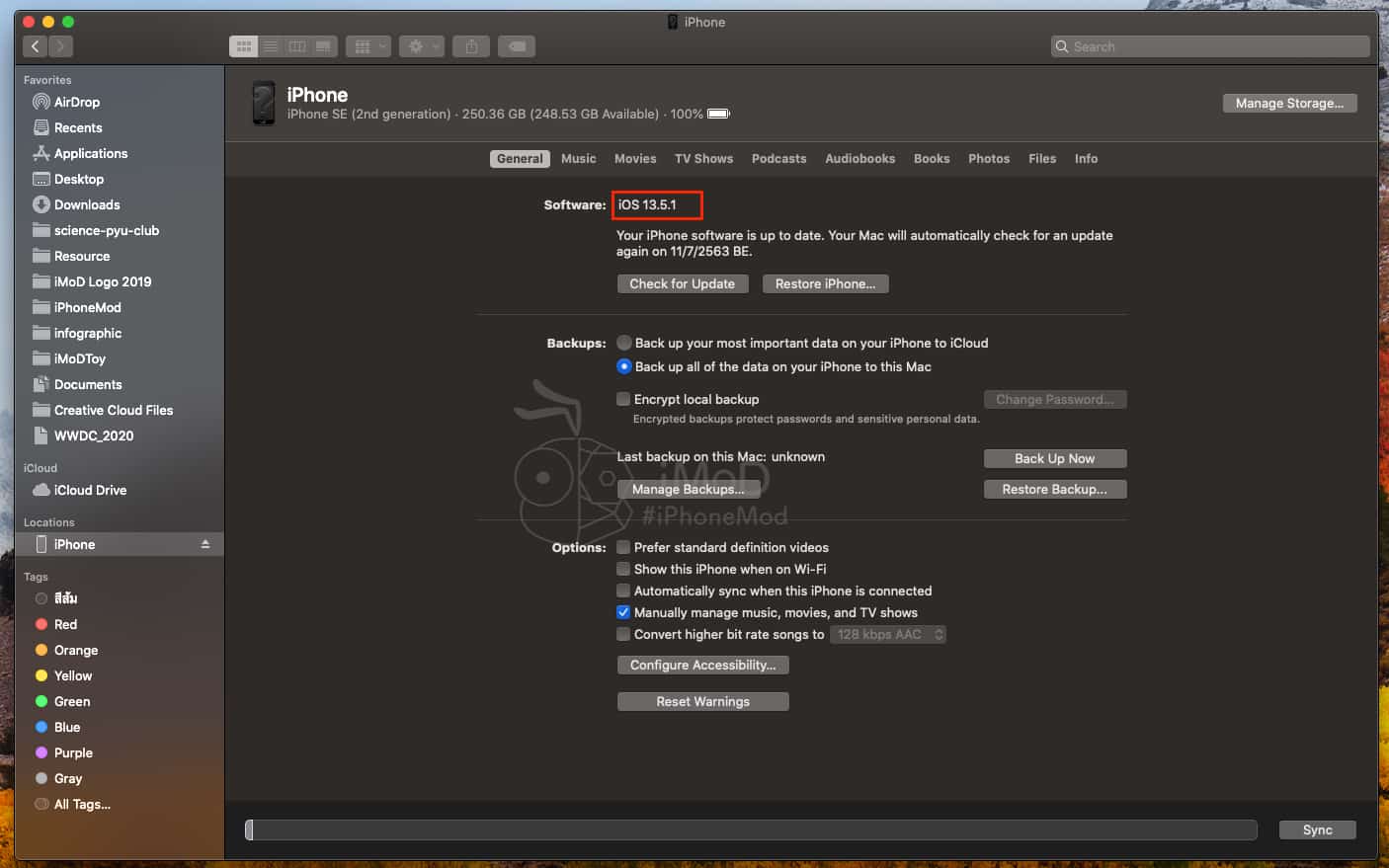This screenshot has height=868, width=1389.
Task: Eject the iPhone from the sidebar
Action: [x=205, y=544]
